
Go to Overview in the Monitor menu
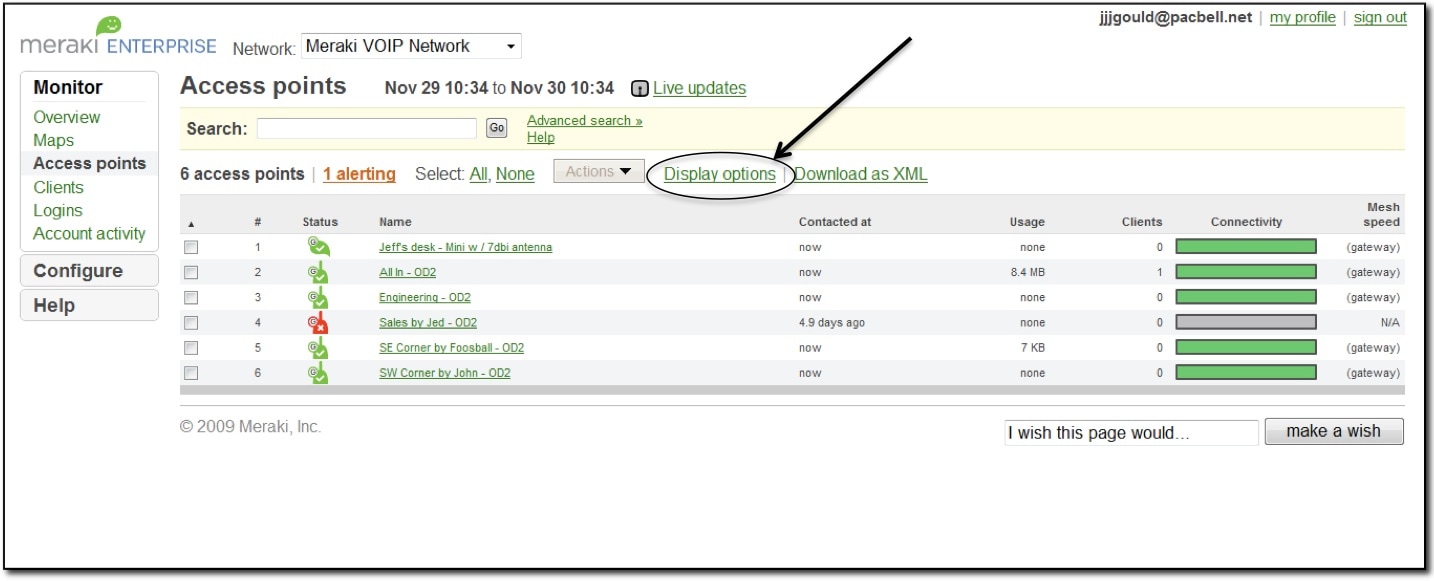point(67,117)
